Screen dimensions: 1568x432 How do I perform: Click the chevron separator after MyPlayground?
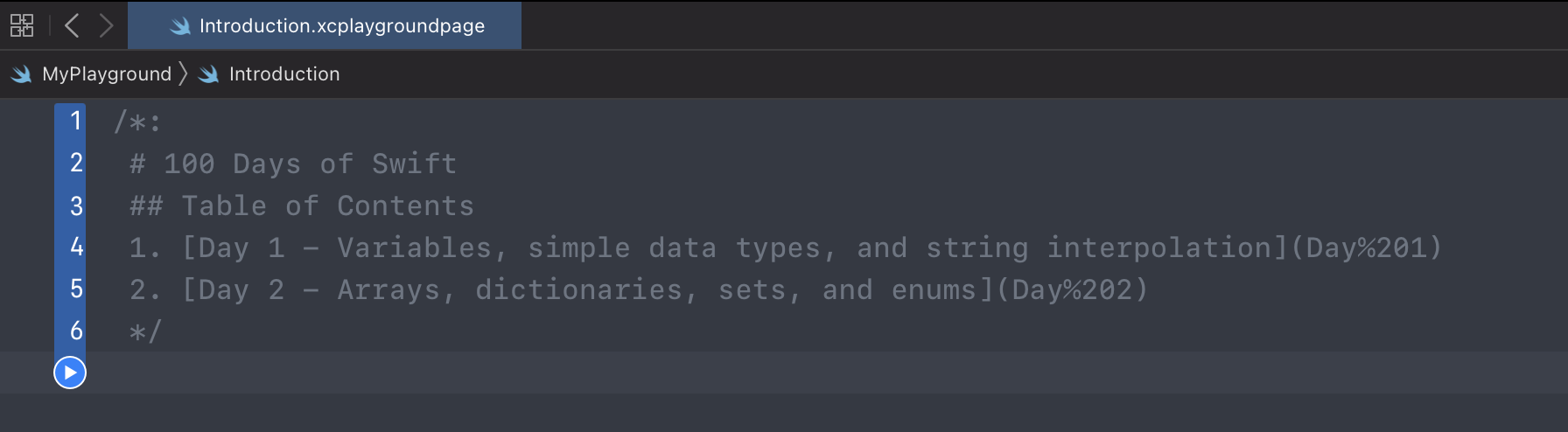point(183,73)
